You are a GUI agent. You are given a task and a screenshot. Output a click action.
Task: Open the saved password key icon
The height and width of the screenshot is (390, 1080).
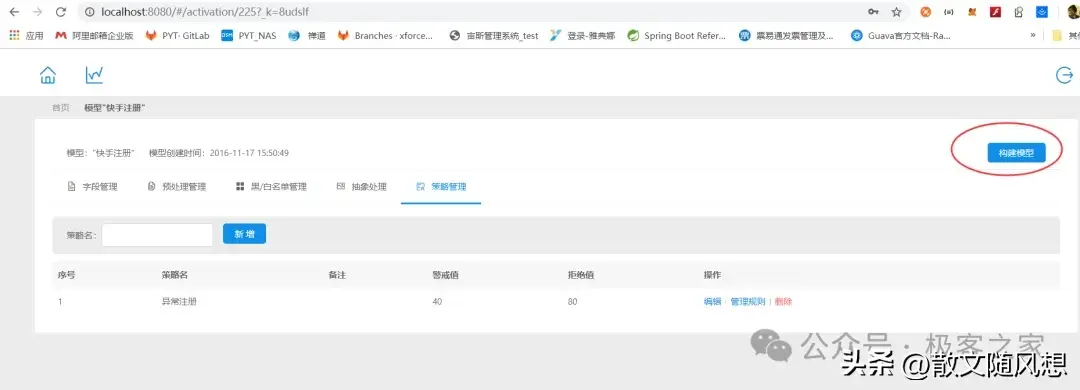coord(873,12)
